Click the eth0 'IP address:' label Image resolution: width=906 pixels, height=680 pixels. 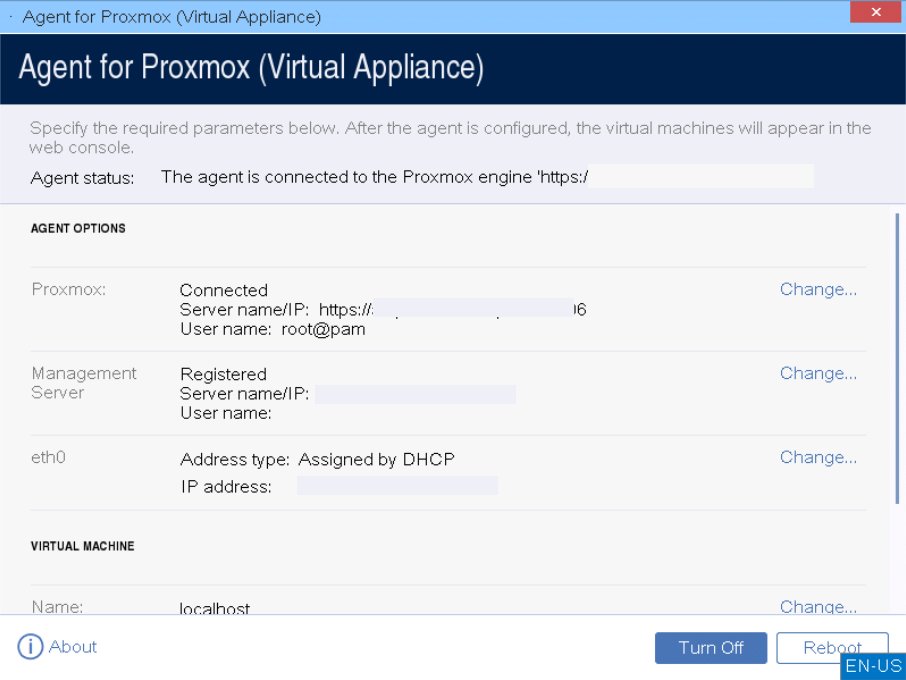click(x=226, y=486)
